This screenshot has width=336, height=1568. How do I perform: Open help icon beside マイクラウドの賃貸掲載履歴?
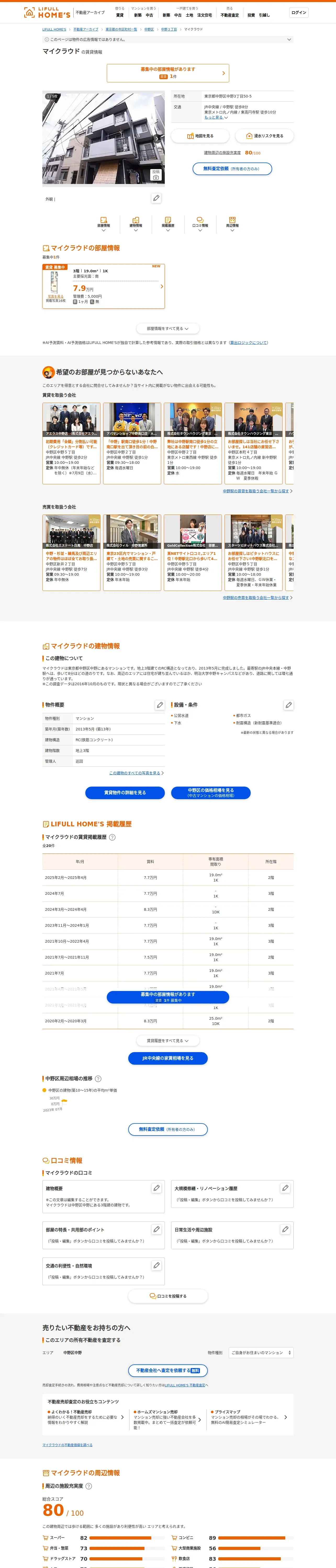(112, 837)
